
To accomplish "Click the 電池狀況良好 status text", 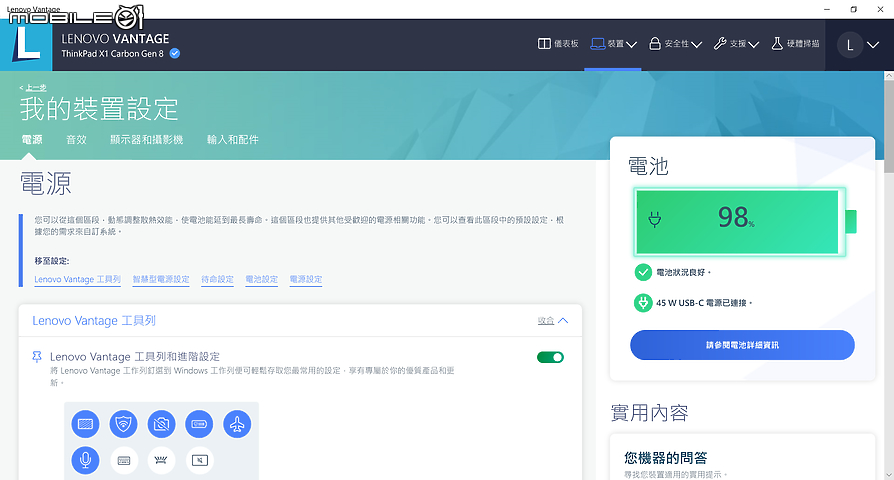I will point(683,272).
